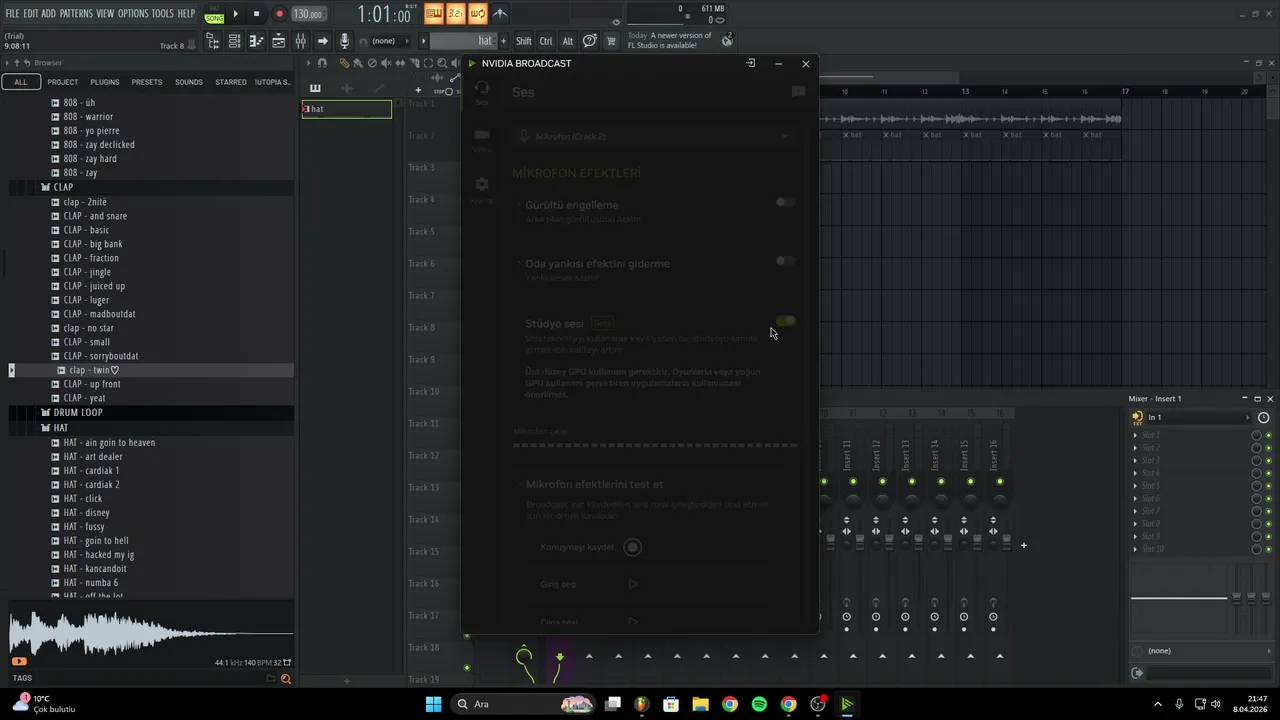Click the 130.000 tempo field

[x=308, y=14]
